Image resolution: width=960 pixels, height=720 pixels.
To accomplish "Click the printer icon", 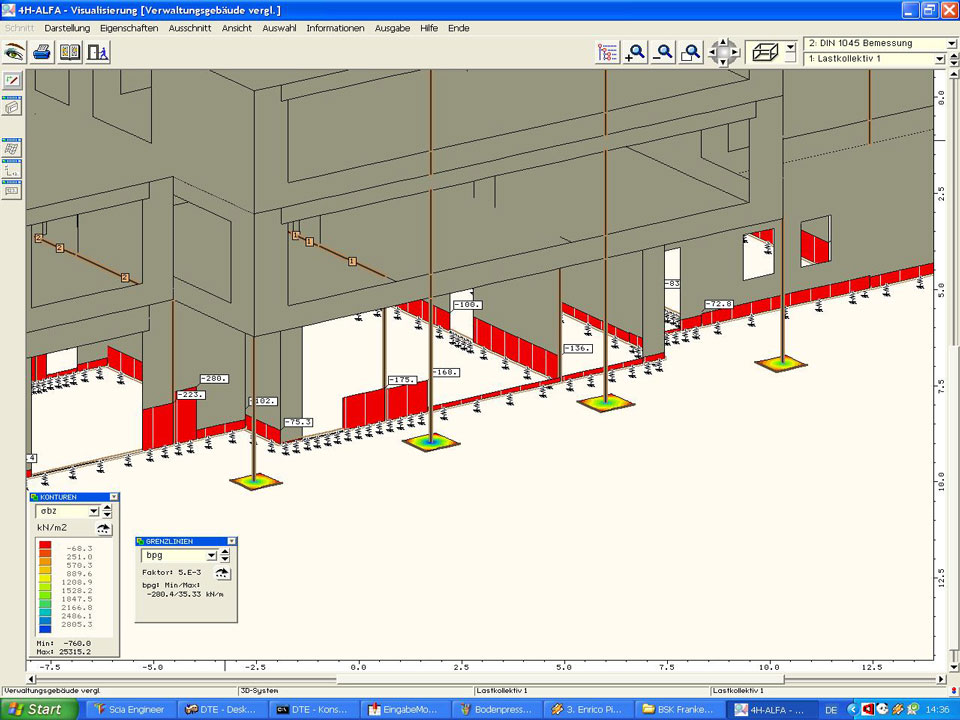I will click(x=42, y=52).
